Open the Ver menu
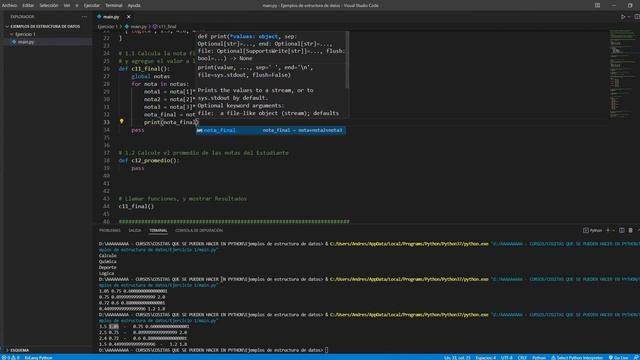 click(x=67, y=5)
